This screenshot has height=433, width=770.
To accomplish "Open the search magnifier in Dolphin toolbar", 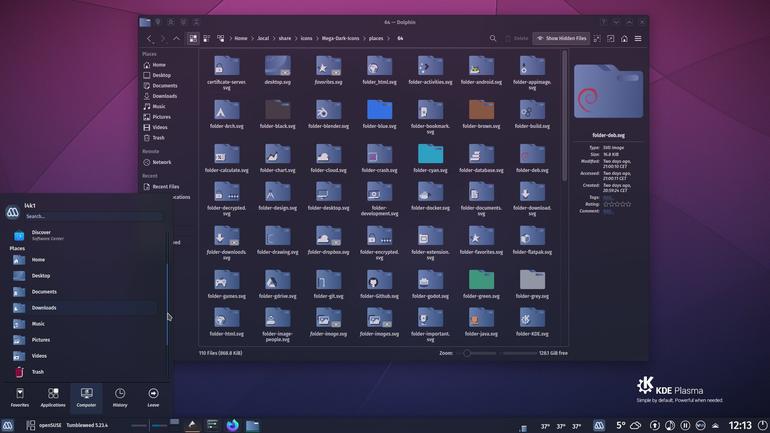I will point(493,38).
